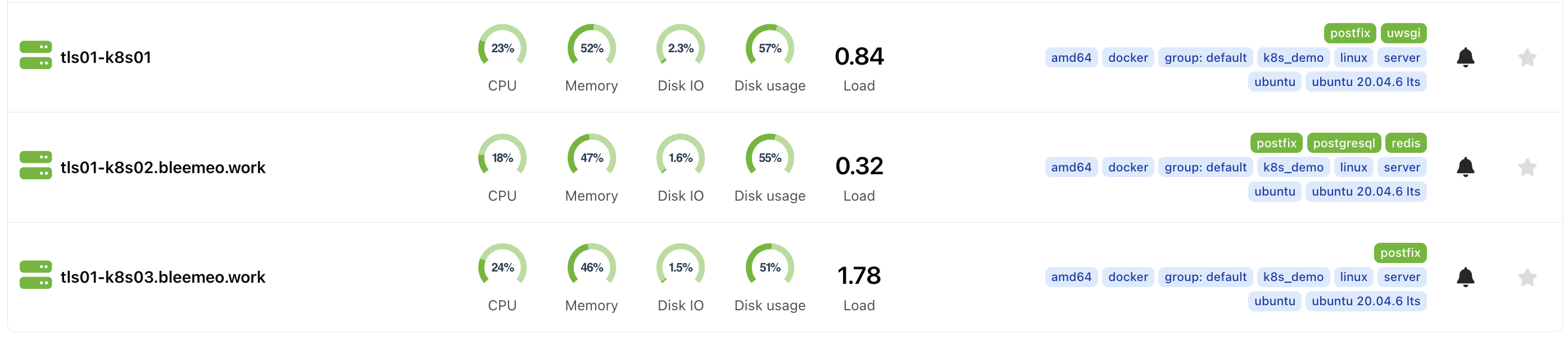Image resolution: width=1568 pixels, height=344 pixels.
Task: Click the postgresql service tag
Action: click(x=1343, y=143)
